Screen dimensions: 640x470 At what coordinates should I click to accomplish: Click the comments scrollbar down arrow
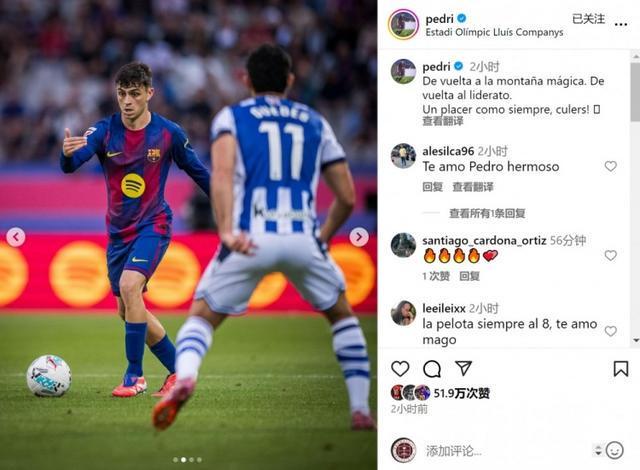pyautogui.click(x=636, y=340)
